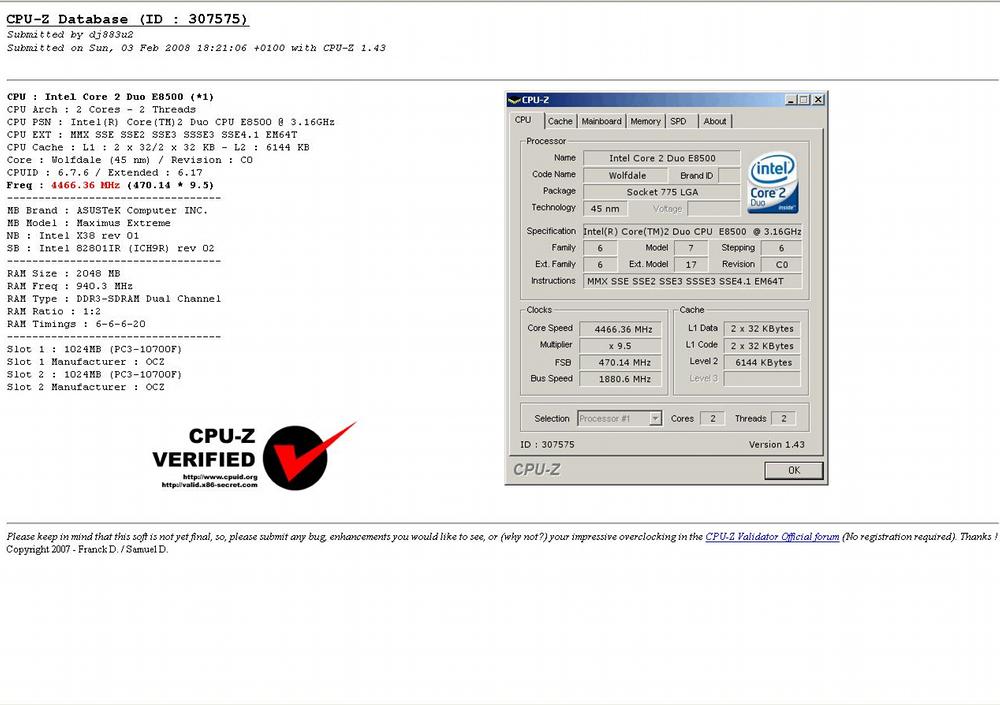Click the CPU-Z title bar icon
Screen dimensions: 1000x705
514,100
